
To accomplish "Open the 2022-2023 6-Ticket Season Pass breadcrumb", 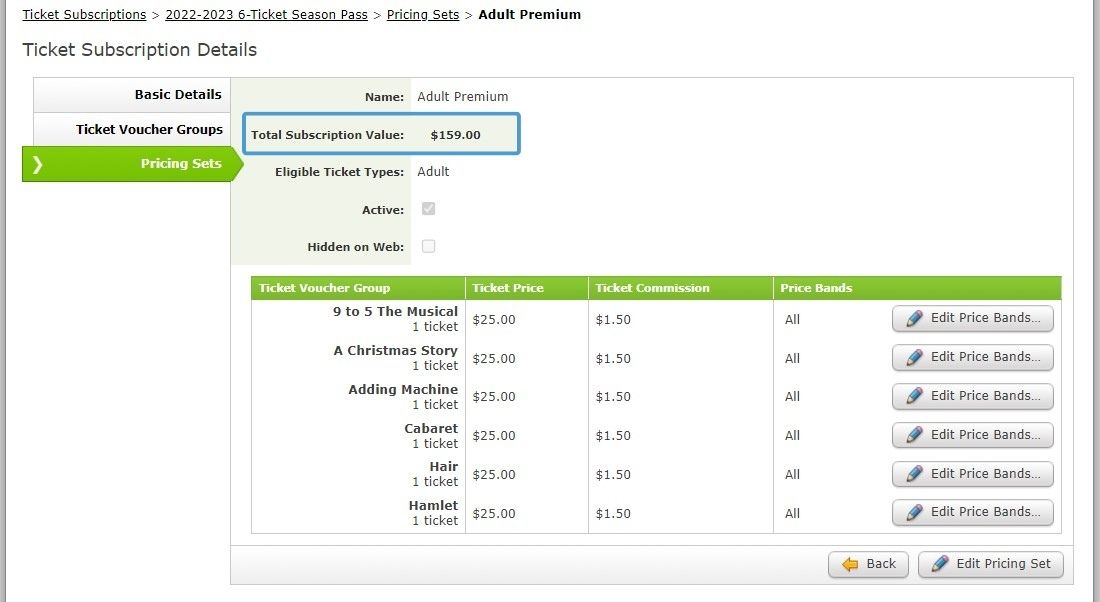I will pyautogui.click(x=267, y=15).
